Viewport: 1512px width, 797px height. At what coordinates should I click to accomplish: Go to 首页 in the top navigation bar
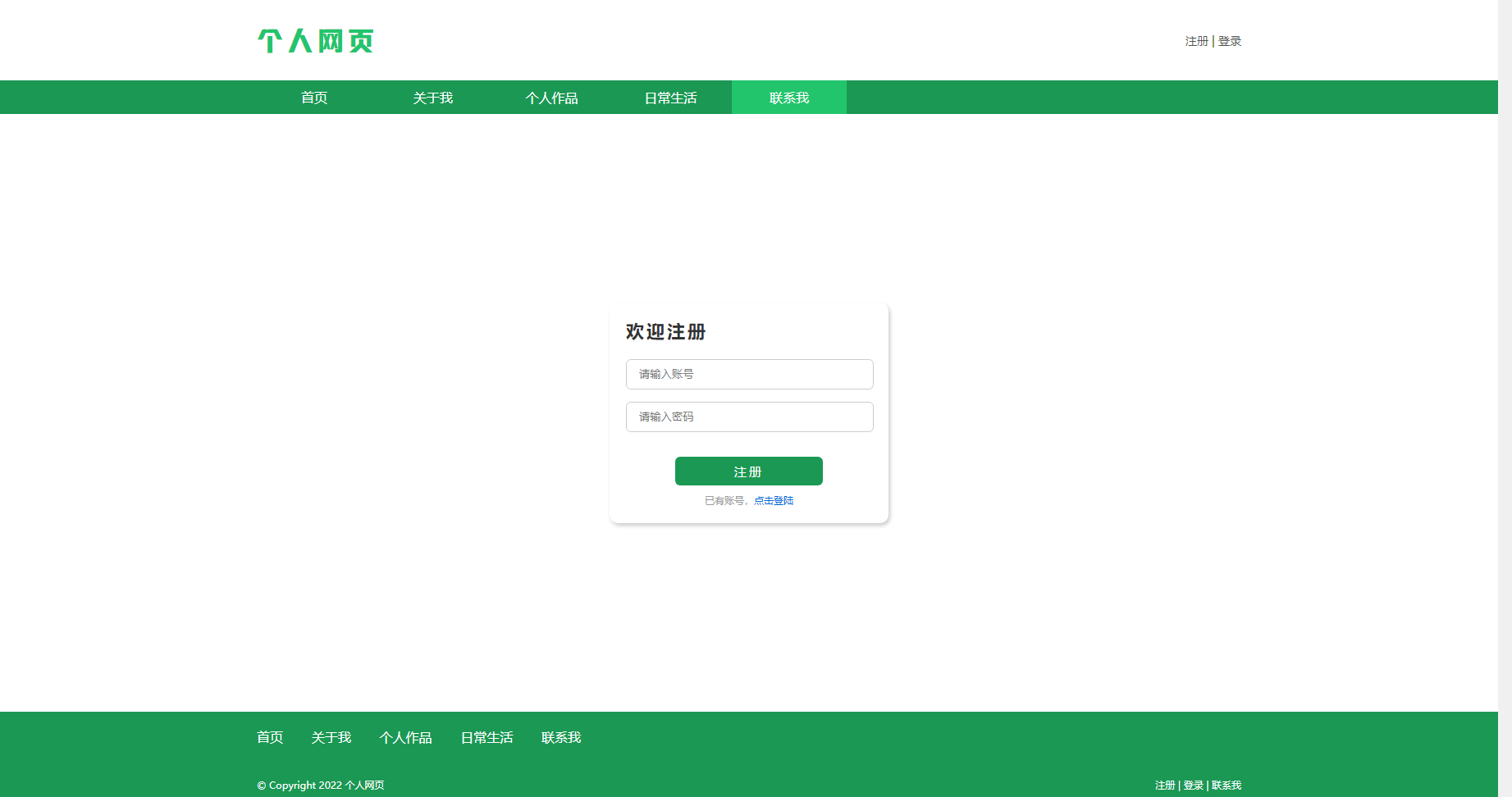(x=314, y=98)
